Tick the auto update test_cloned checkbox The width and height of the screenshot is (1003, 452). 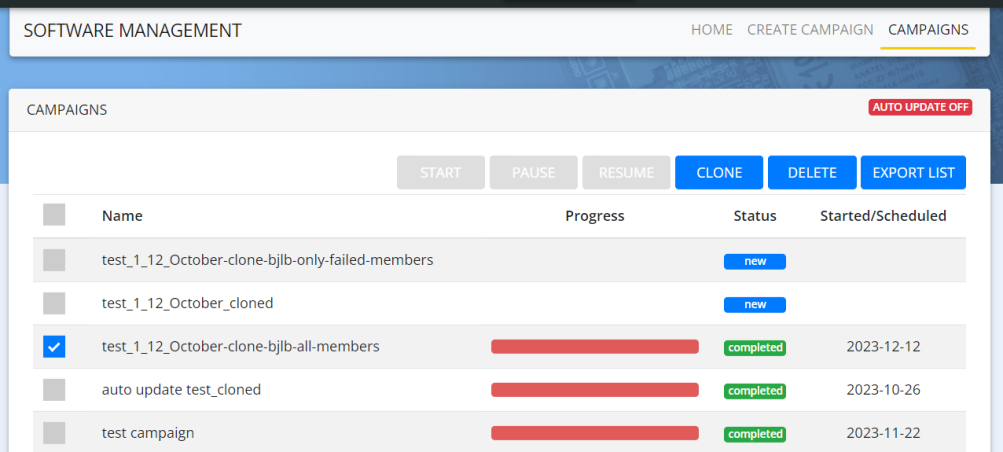pos(54,390)
